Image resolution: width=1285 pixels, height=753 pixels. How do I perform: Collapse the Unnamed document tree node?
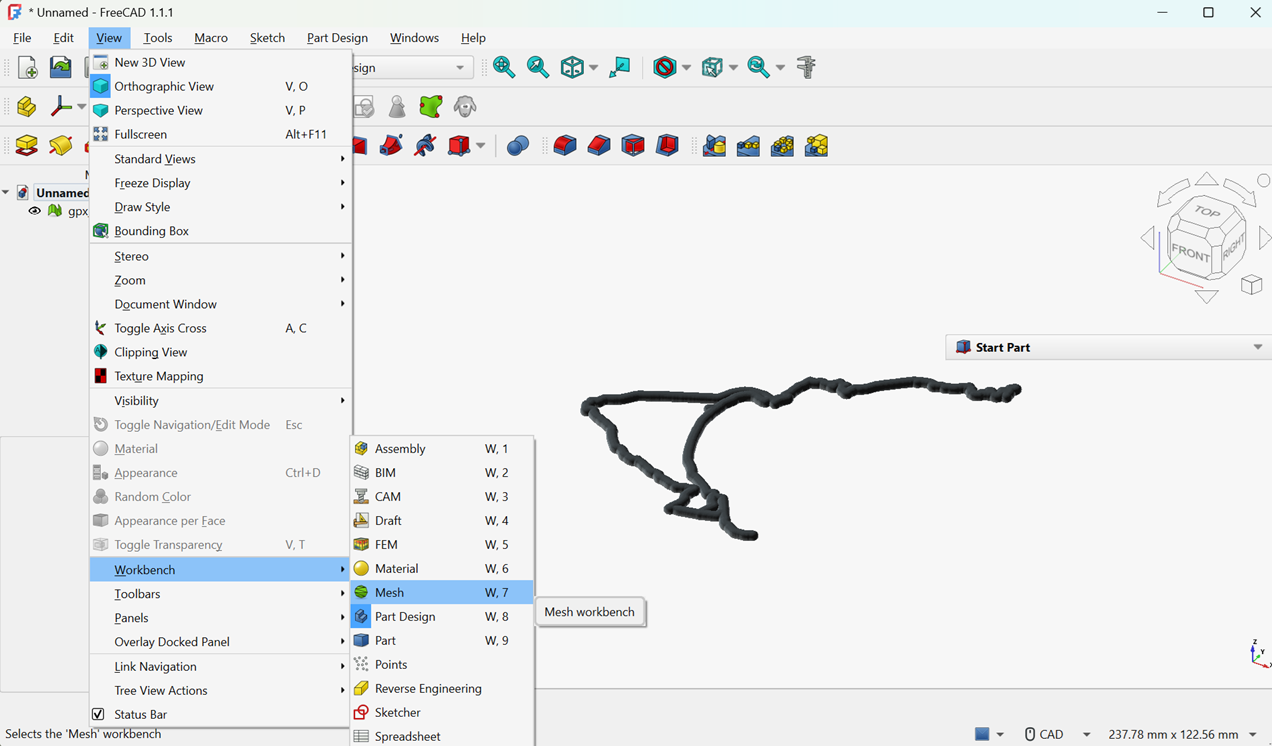tap(7, 193)
